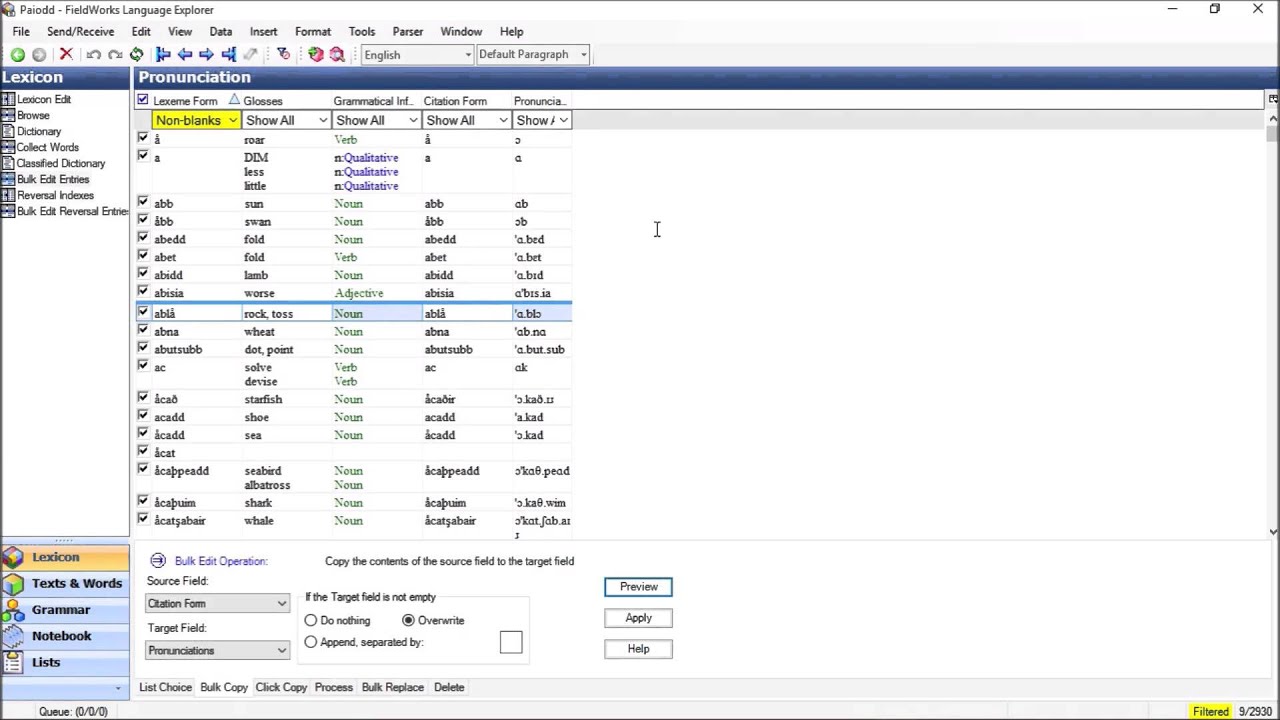Open the Source Field Citation Form dropdown
Screen dimensions: 1280x720
[x=217, y=604]
